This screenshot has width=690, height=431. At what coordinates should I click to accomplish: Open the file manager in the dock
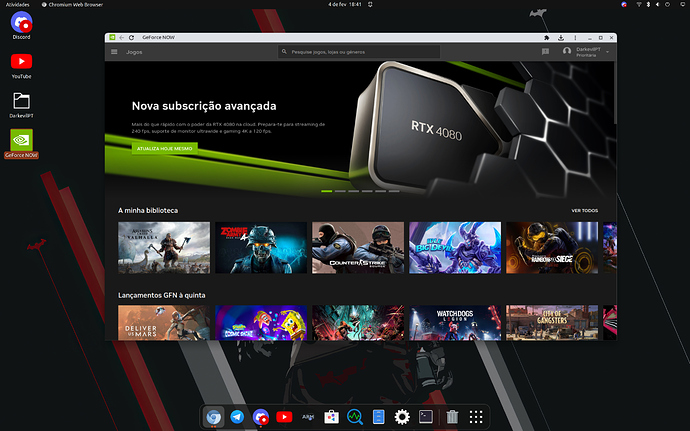[x=378, y=416]
